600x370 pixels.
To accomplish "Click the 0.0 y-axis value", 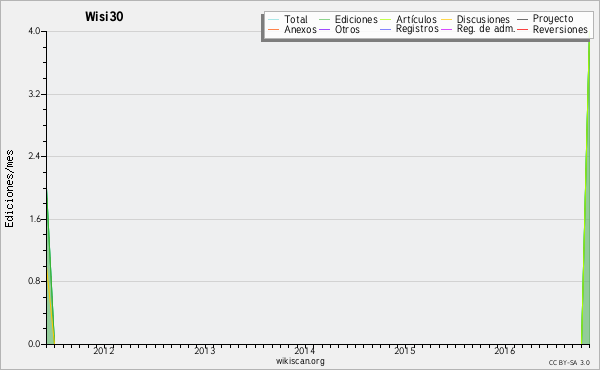I will [x=34, y=344].
